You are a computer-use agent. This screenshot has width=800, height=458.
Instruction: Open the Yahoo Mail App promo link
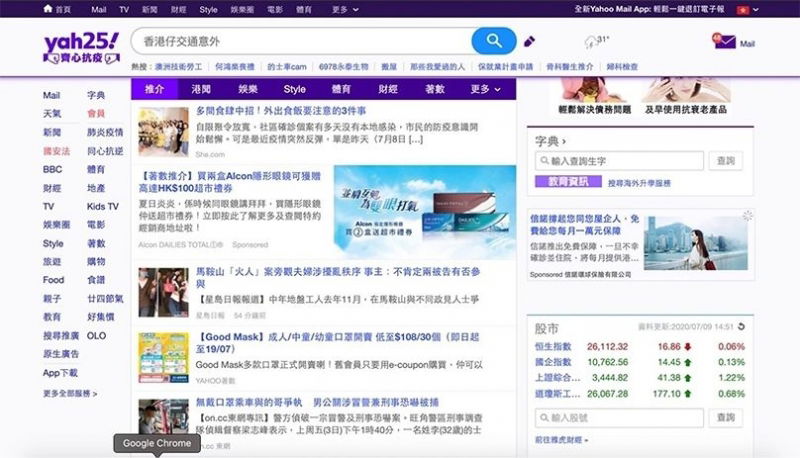pyautogui.click(x=649, y=9)
